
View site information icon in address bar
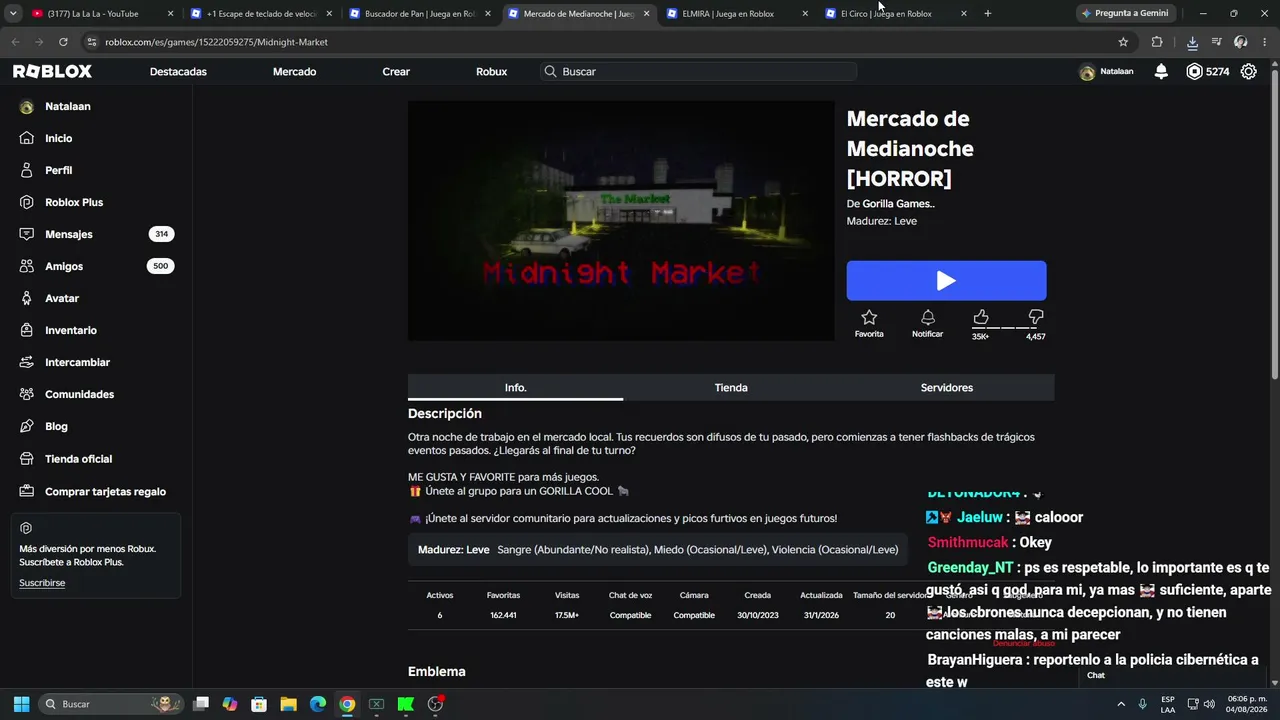[92, 42]
